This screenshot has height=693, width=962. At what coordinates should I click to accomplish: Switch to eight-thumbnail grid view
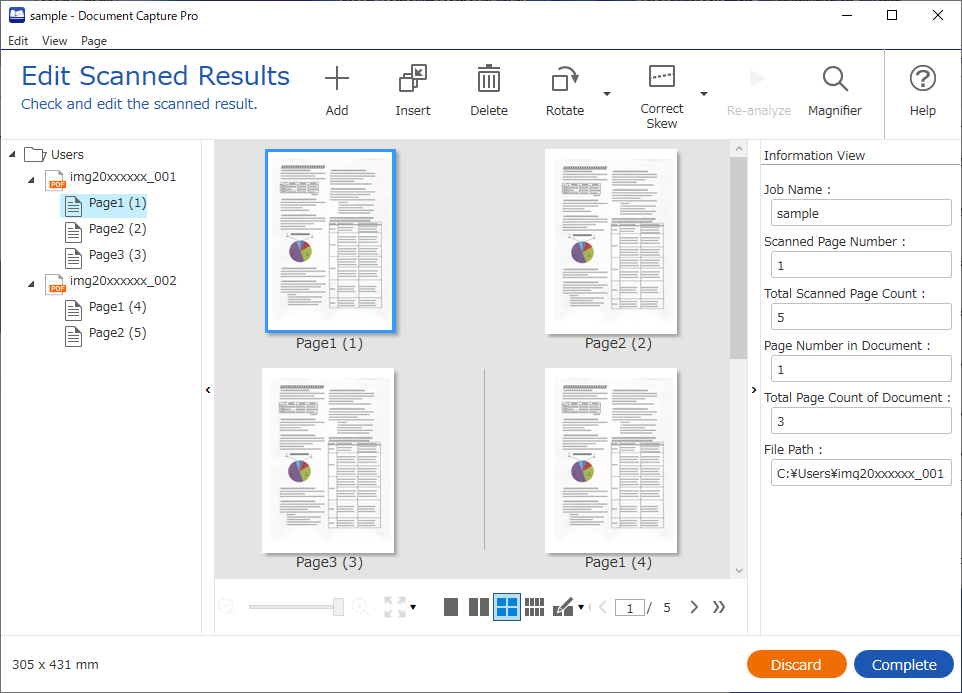[x=534, y=607]
